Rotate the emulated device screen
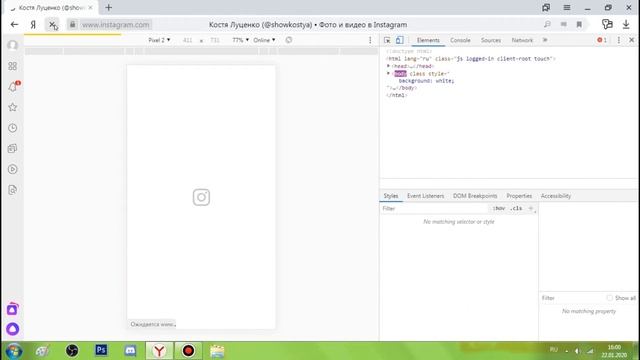 click(x=289, y=40)
